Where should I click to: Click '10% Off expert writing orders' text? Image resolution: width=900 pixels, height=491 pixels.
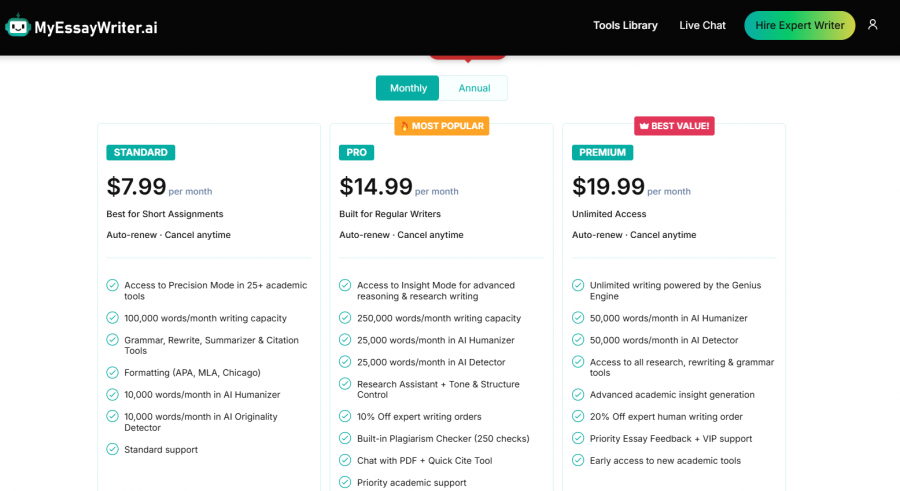point(419,416)
